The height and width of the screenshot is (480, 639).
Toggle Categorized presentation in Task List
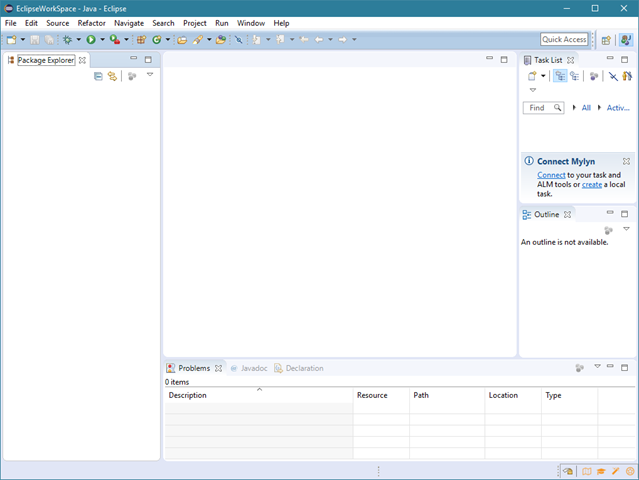point(560,76)
